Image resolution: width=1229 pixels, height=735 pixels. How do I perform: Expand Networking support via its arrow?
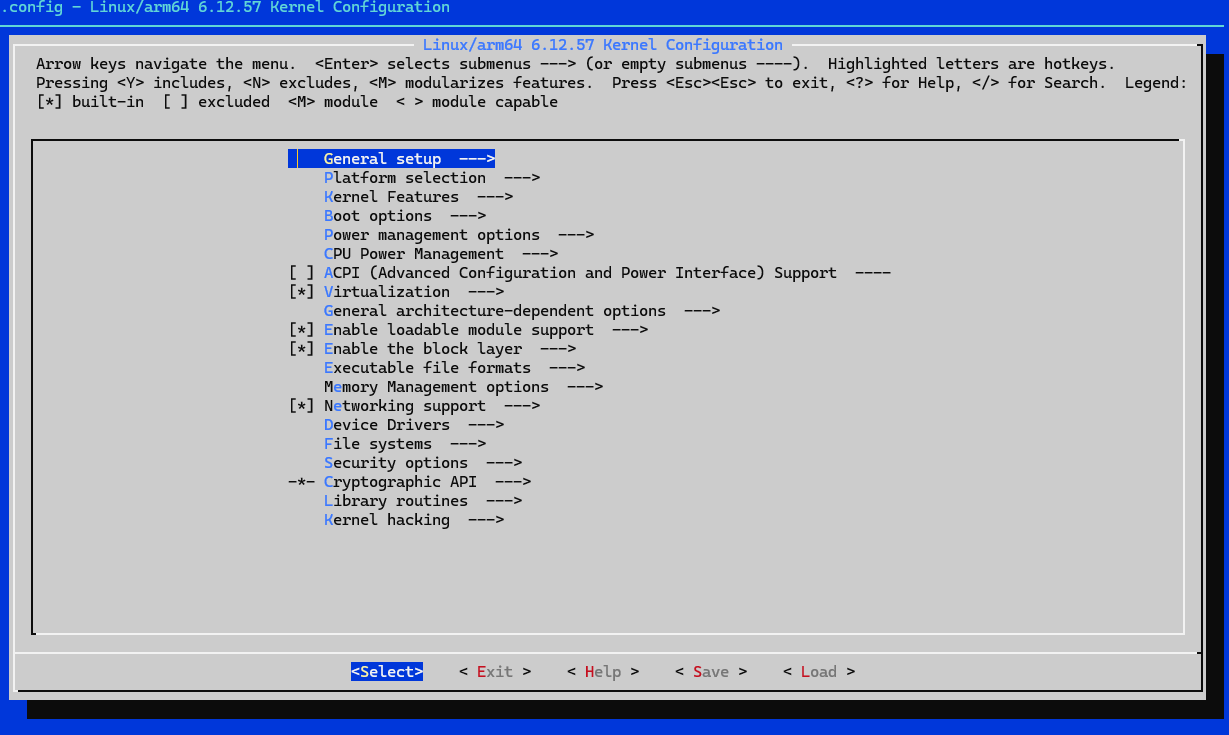click(522, 406)
